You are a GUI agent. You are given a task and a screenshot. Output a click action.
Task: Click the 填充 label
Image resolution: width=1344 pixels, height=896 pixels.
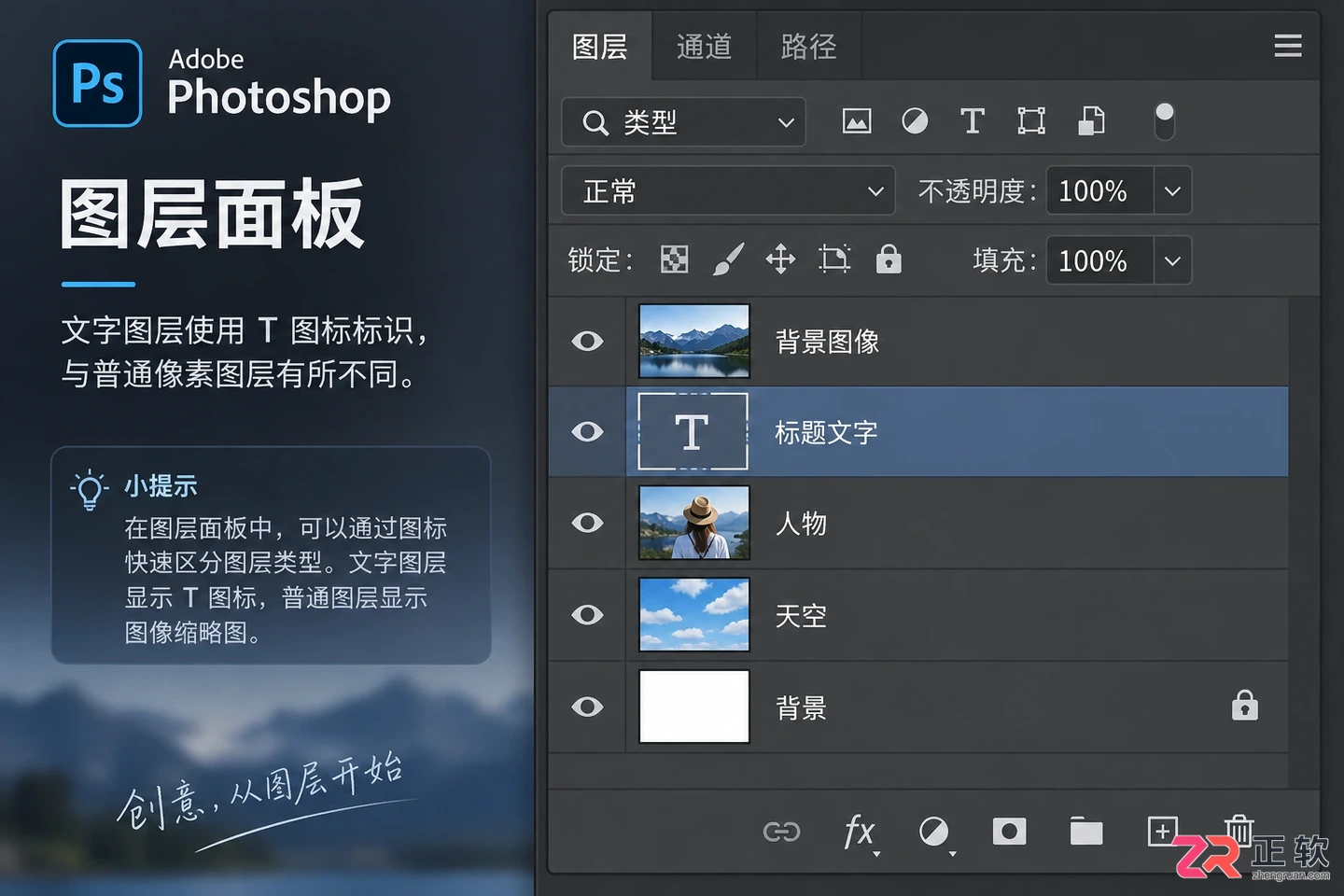coord(1004,260)
